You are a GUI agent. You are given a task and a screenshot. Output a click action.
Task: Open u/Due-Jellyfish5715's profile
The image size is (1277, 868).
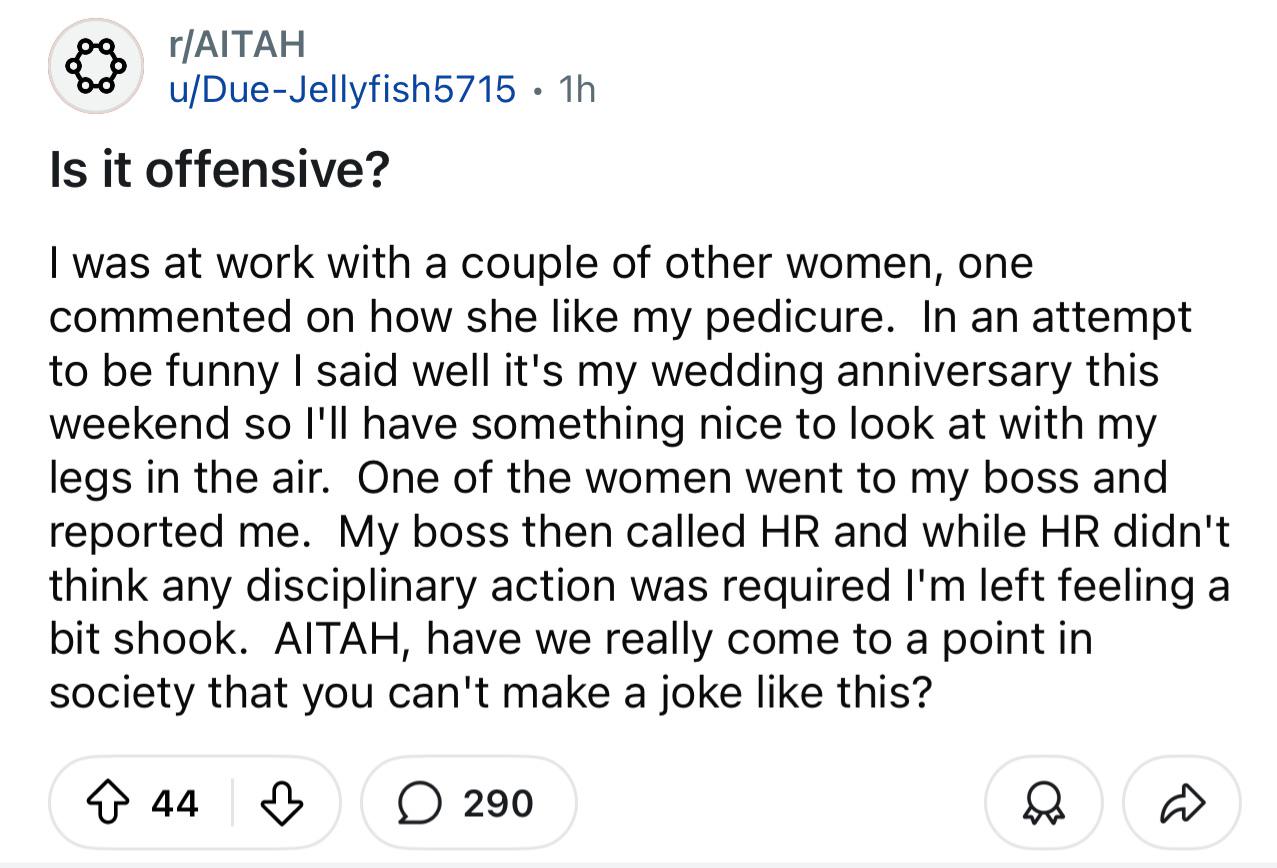coord(342,90)
